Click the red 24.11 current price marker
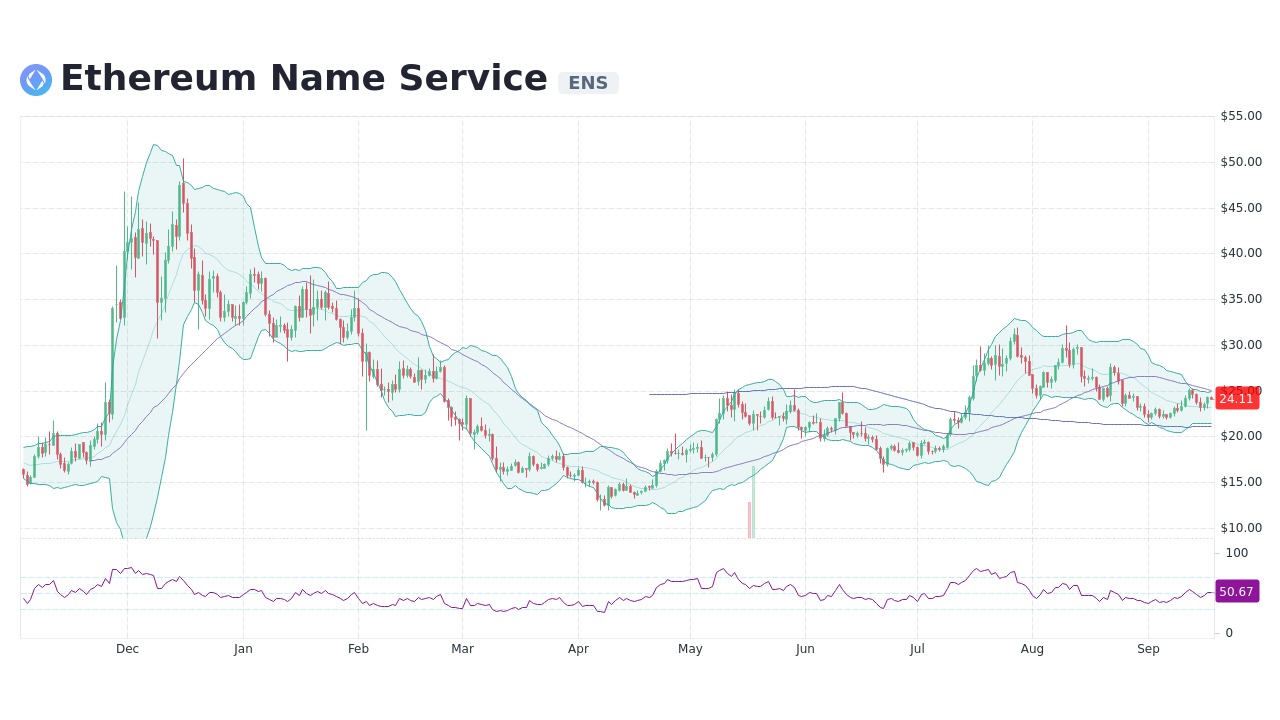Screen dimensions: 1280x720 pos(1237,398)
